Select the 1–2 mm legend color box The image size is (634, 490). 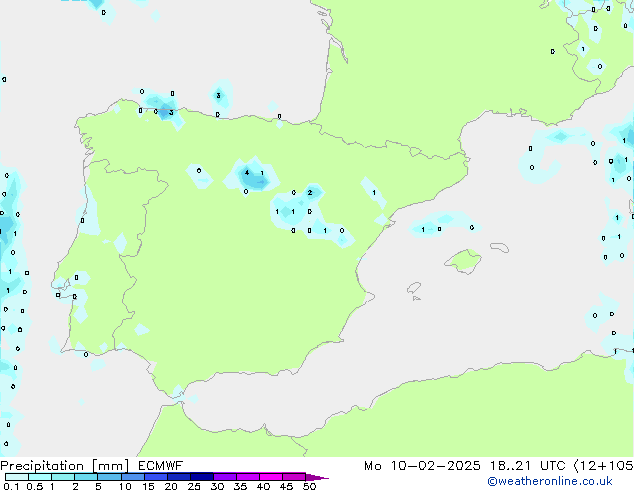click(63, 477)
